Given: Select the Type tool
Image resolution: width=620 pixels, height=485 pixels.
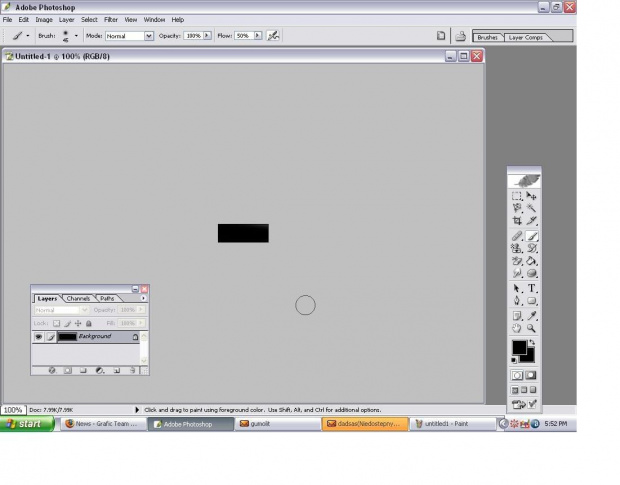Looking at the screenshot, I should (x=531, y=289).
